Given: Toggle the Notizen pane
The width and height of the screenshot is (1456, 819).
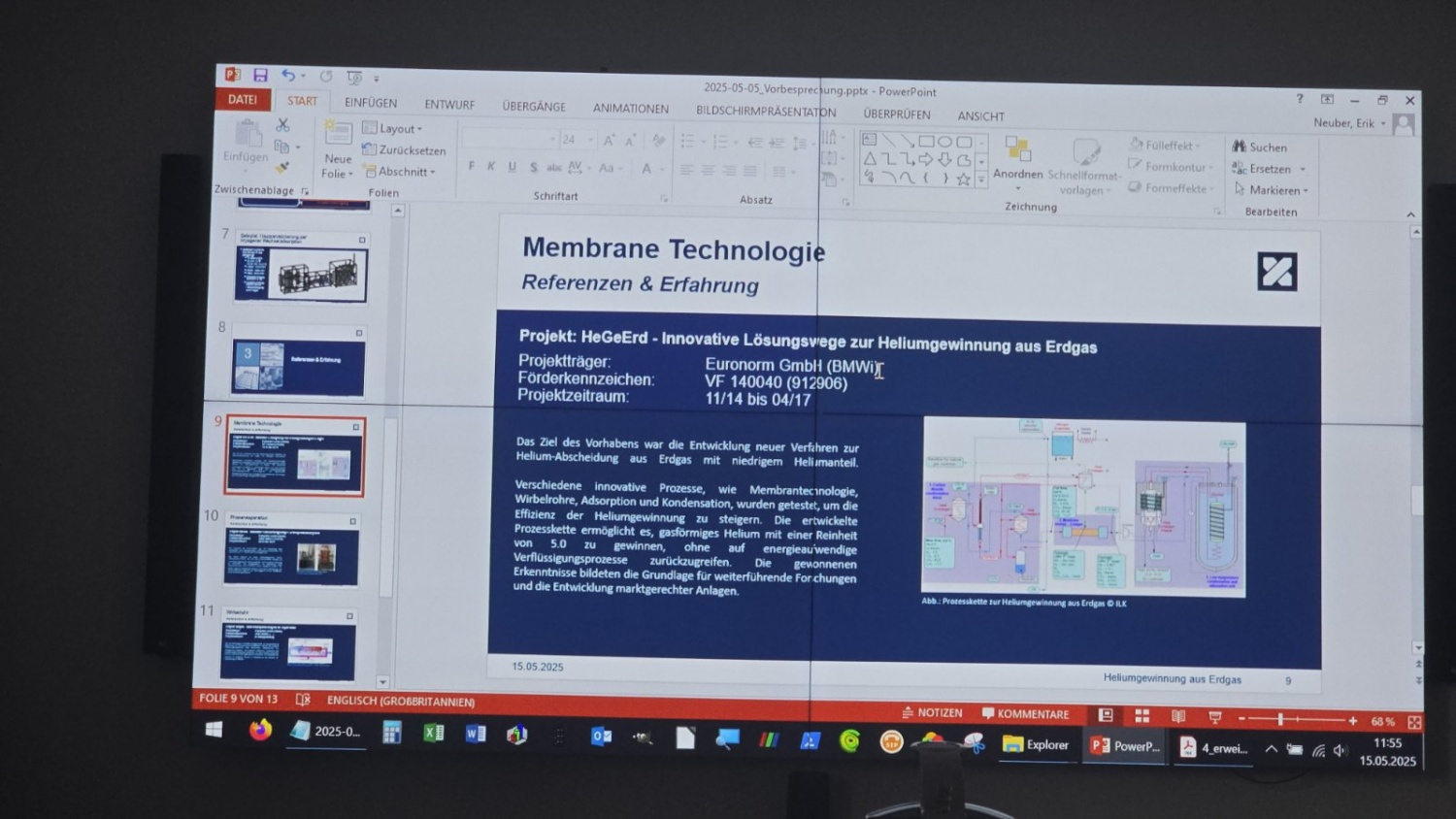Looking at the screenshot, I should coord(932,712).
